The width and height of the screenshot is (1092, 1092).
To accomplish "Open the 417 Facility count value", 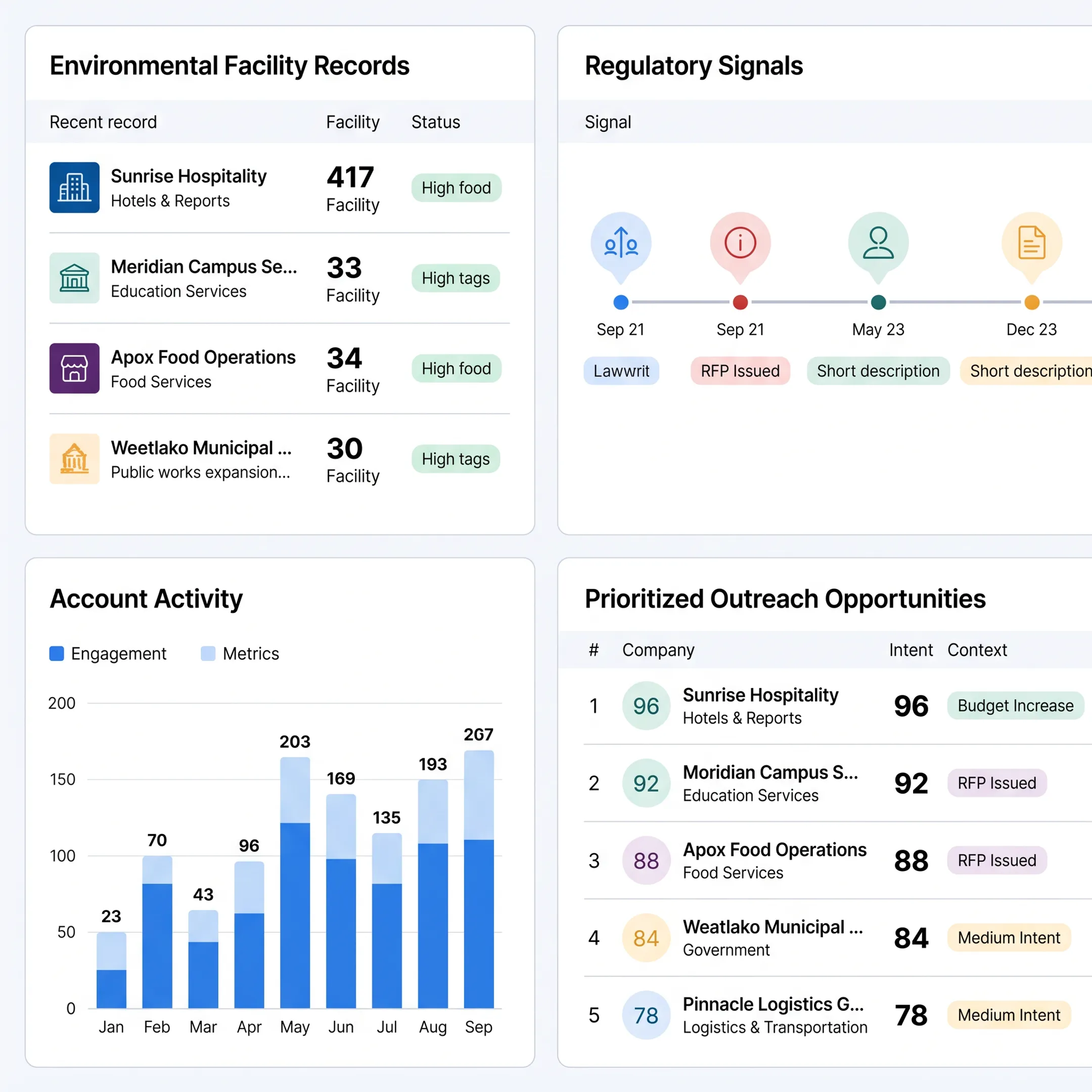I will [350, 177].
